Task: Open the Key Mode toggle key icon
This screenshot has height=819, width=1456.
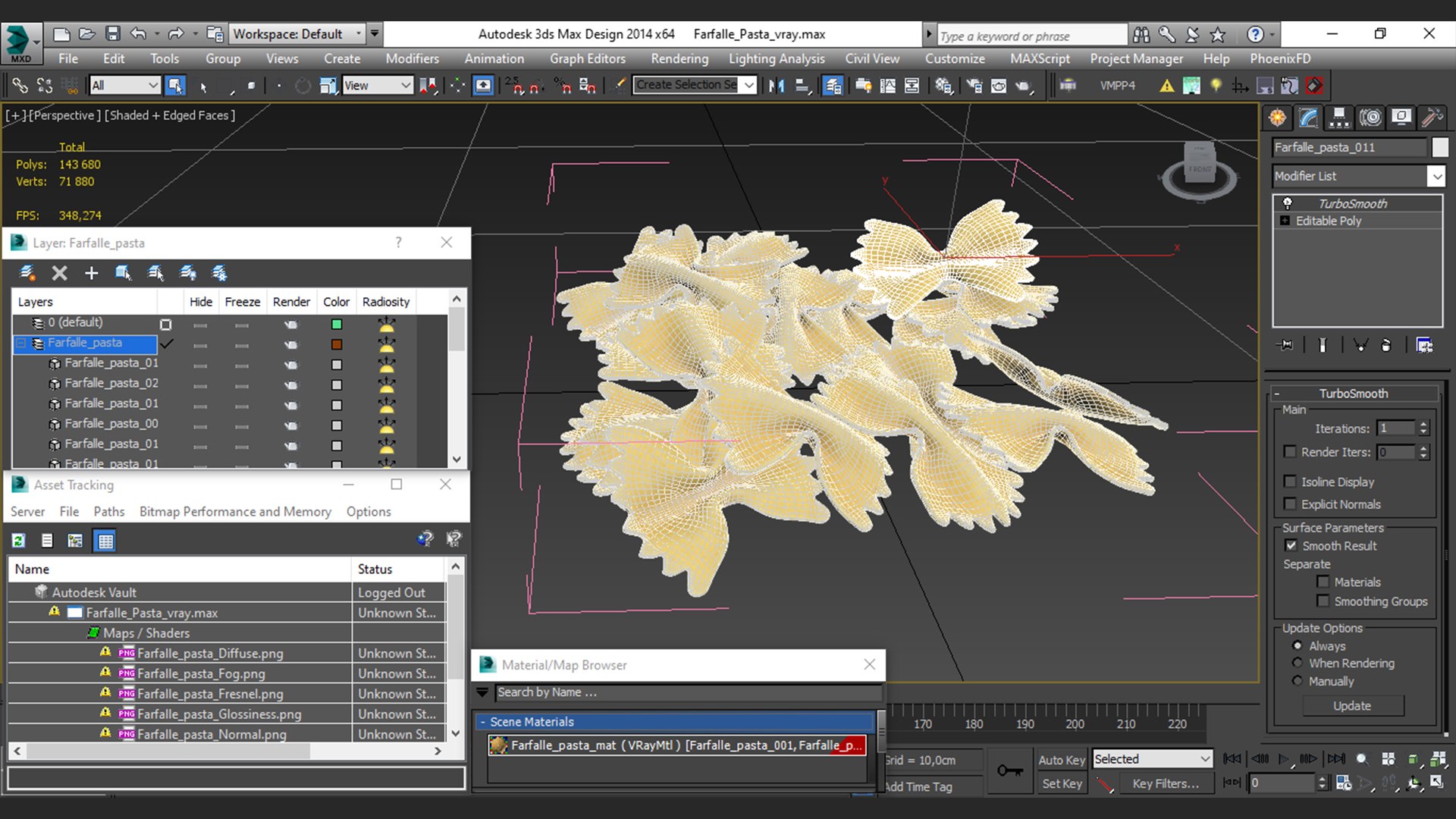Action: (1009, 771)
